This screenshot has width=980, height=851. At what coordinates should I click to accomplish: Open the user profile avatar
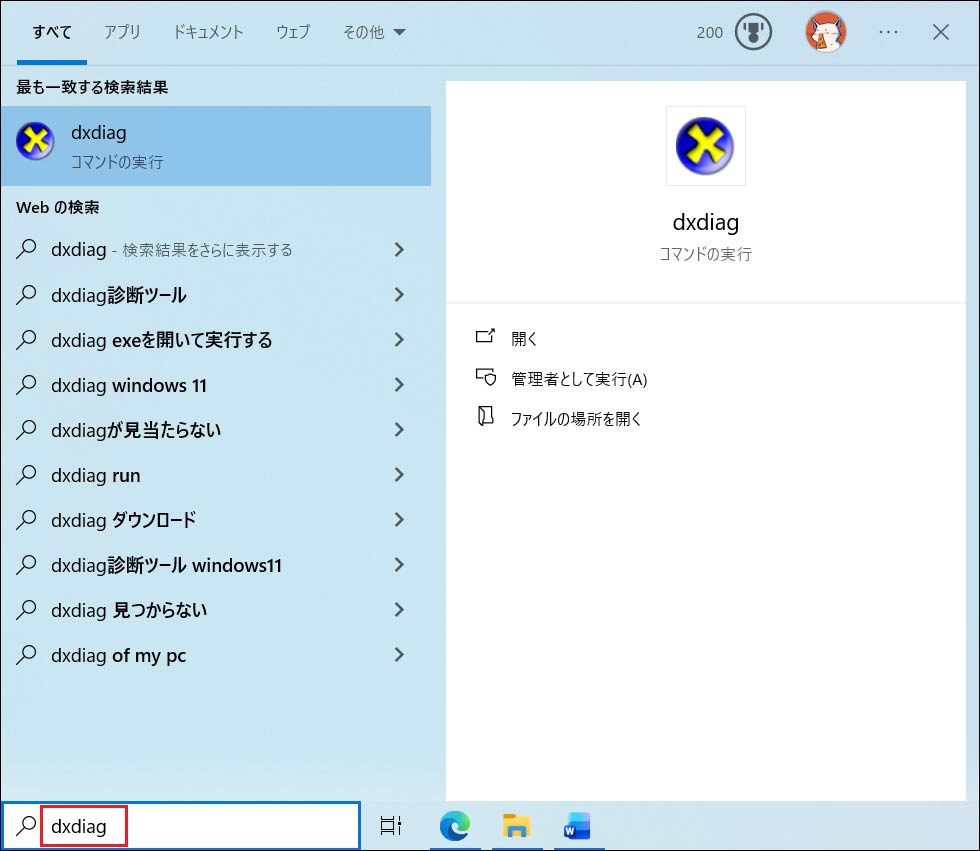826,31
